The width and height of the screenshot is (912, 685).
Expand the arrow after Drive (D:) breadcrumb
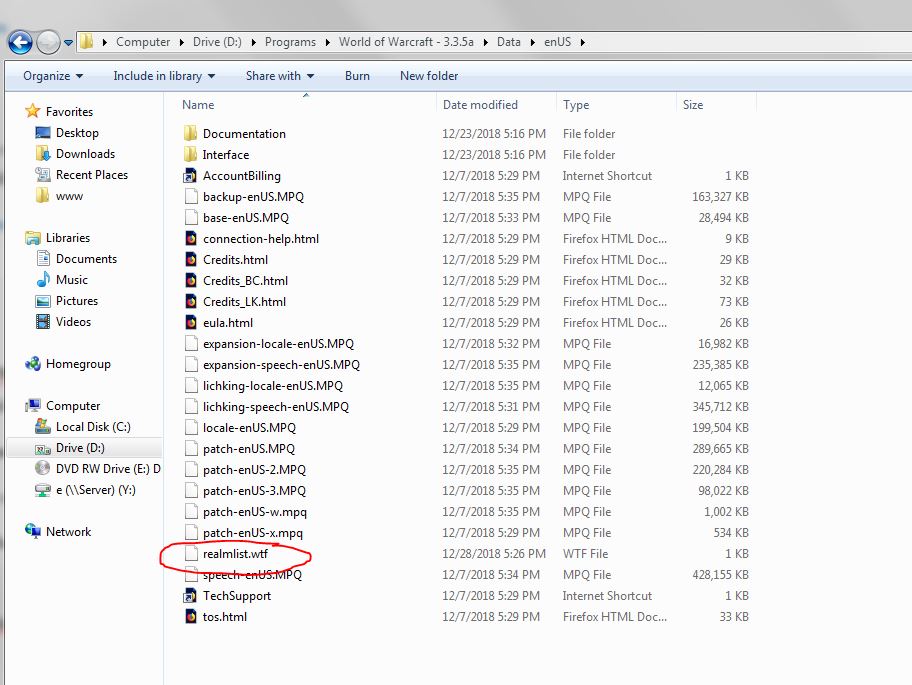point(254,42)
